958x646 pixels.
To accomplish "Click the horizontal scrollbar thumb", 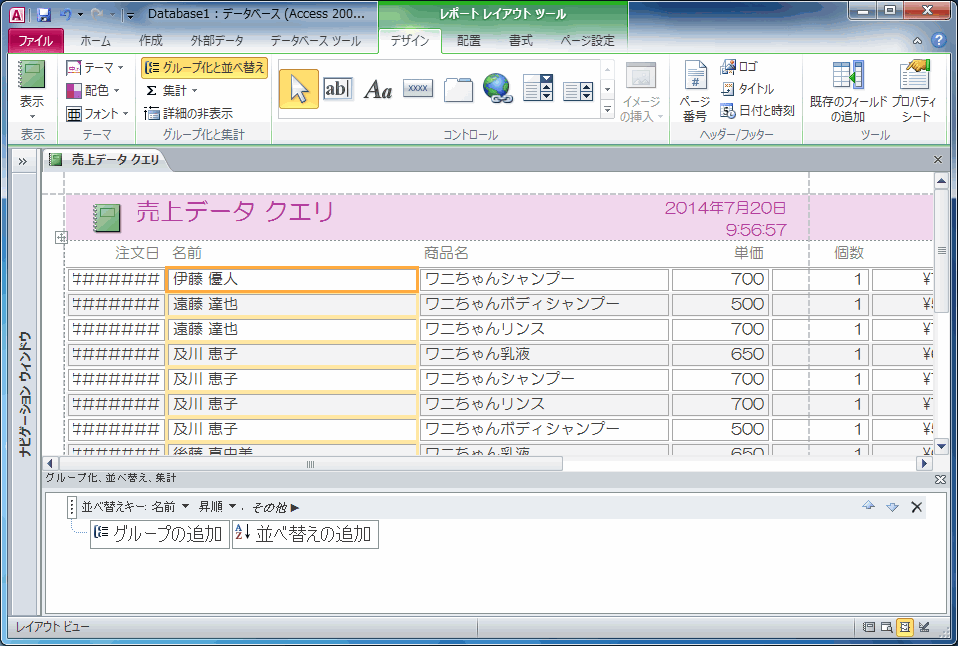I will click(311, 464).
